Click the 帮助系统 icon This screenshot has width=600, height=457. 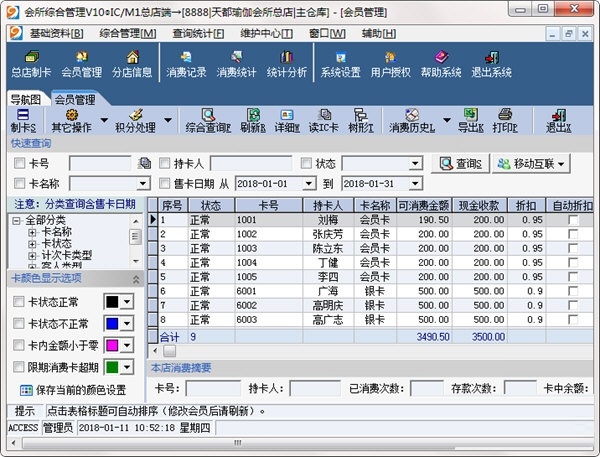[441, 63]
